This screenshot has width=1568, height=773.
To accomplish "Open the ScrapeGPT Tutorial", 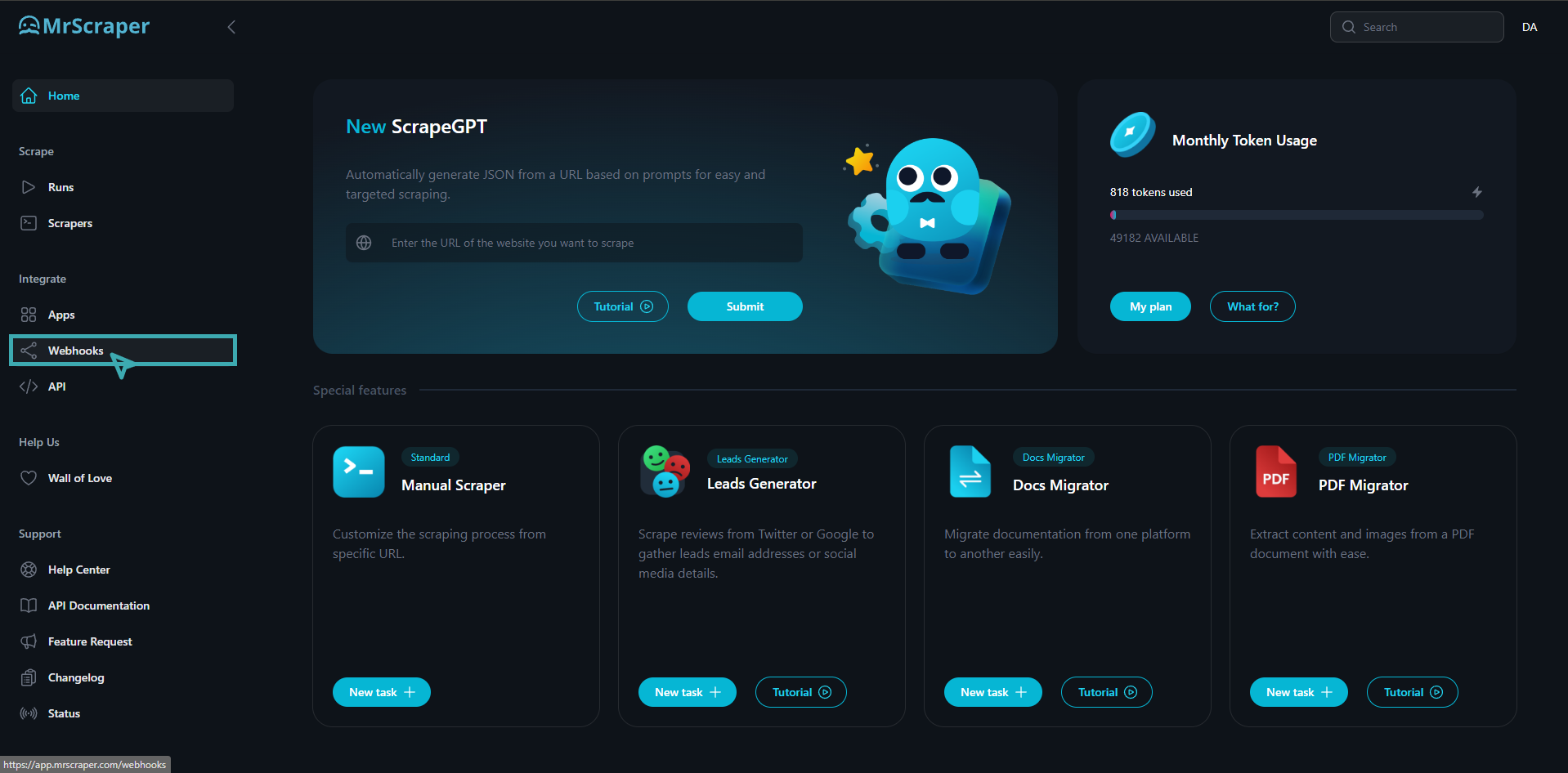I will coord(623,306).
